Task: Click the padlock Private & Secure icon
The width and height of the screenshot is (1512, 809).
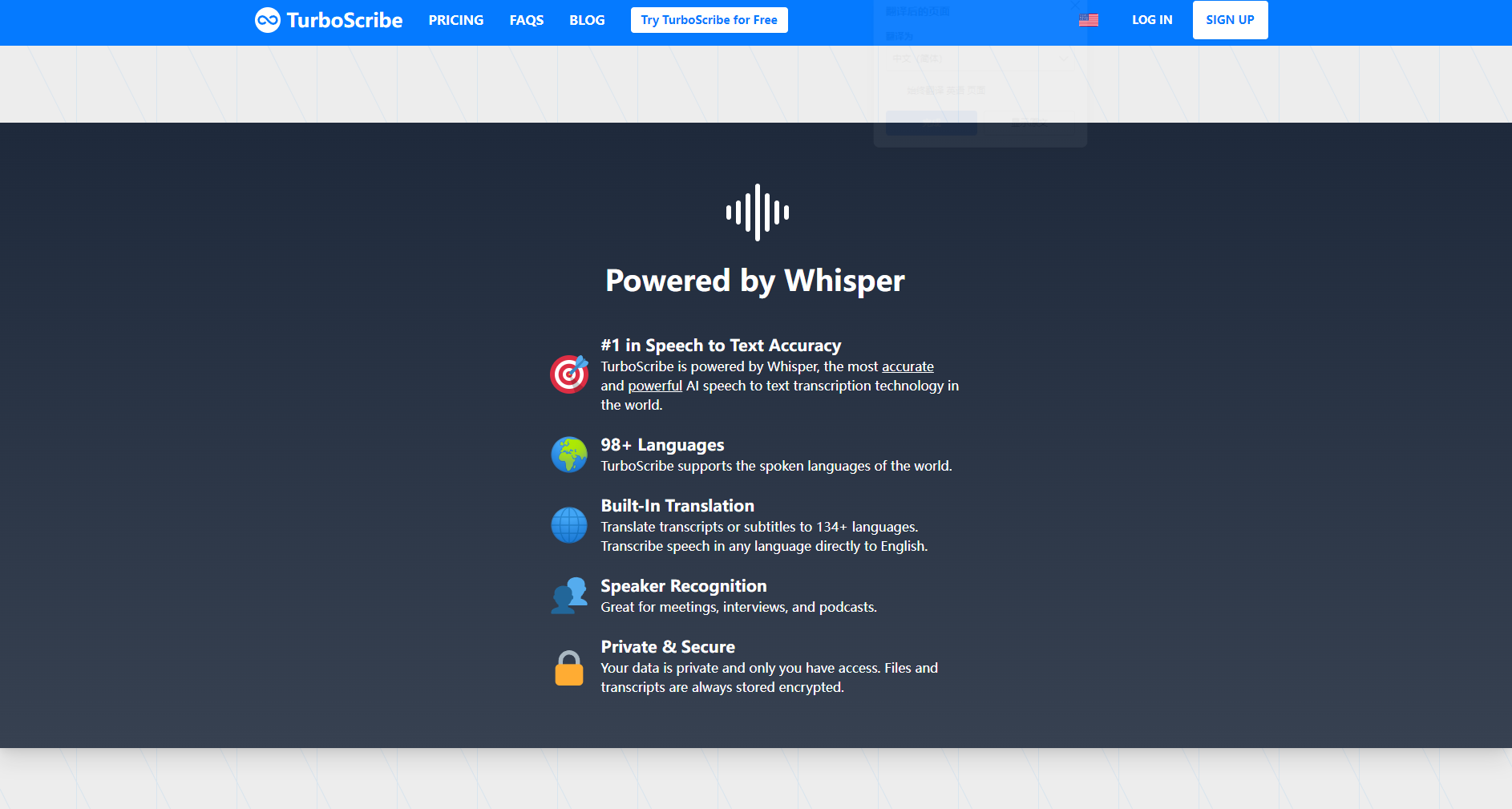Action: pos(569,668)
